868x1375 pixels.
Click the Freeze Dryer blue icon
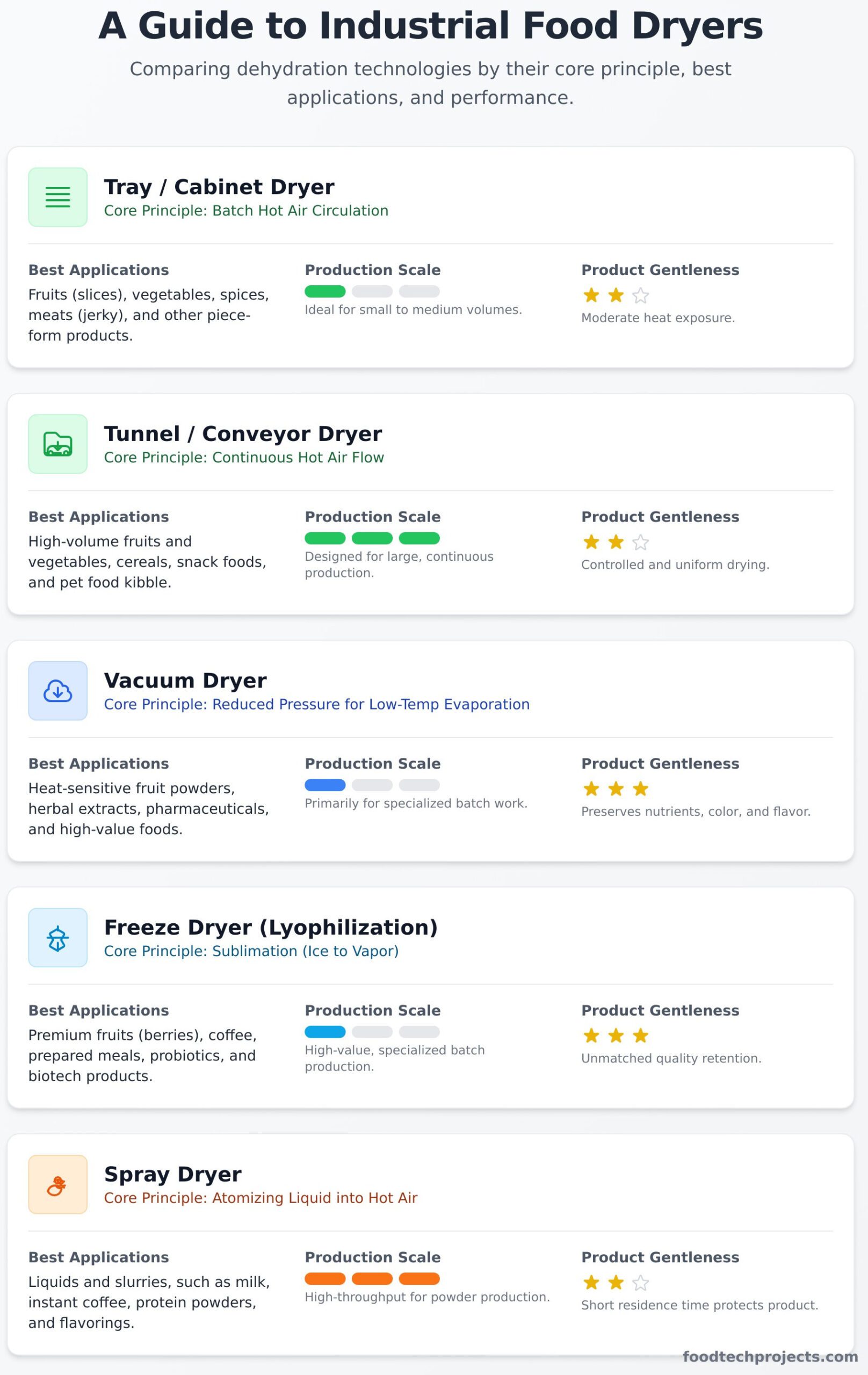[57, 938]
